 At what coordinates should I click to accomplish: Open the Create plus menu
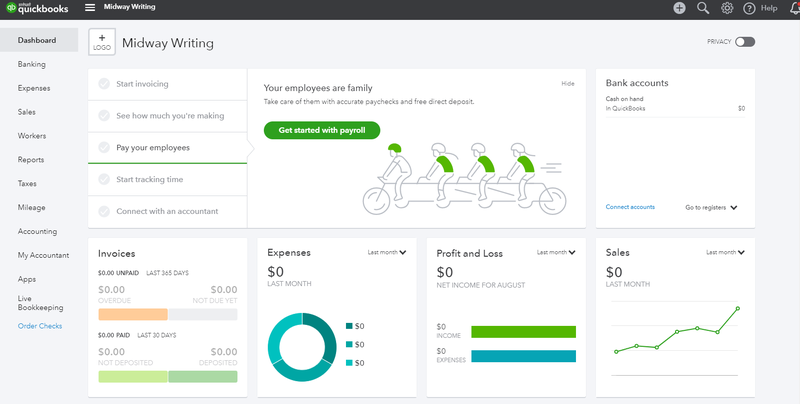679,8
